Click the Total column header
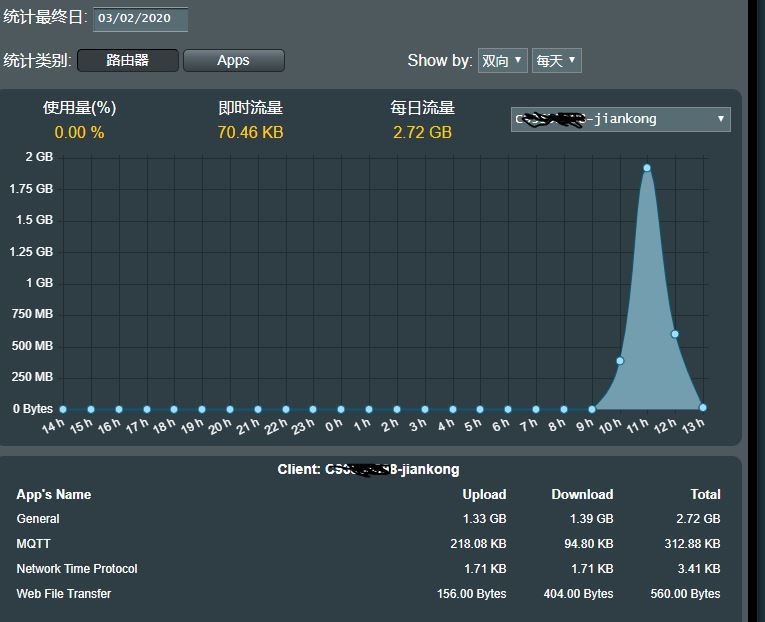 705,494
